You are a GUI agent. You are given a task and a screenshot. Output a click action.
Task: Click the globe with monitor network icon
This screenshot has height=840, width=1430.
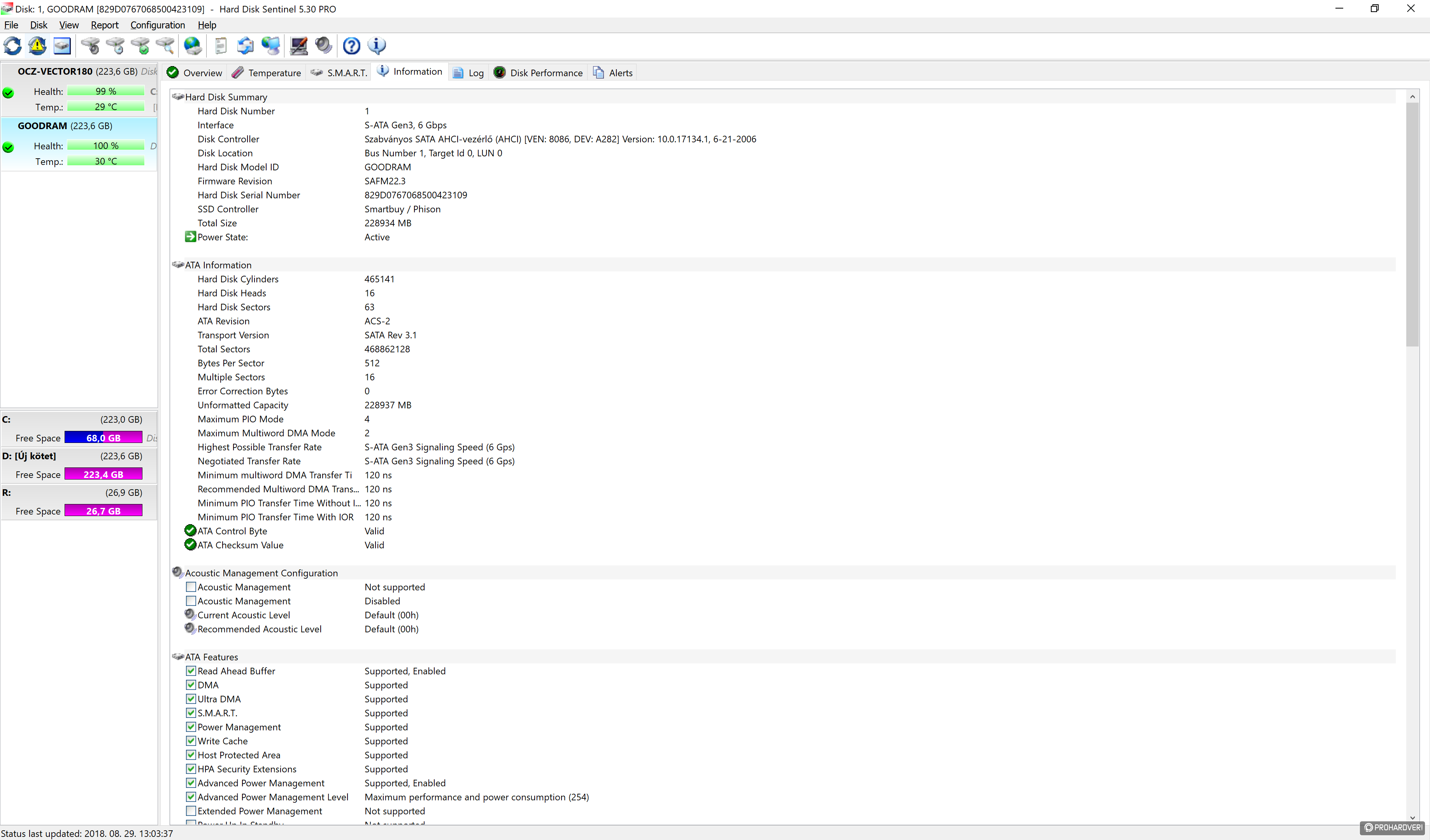pos(271,45)
